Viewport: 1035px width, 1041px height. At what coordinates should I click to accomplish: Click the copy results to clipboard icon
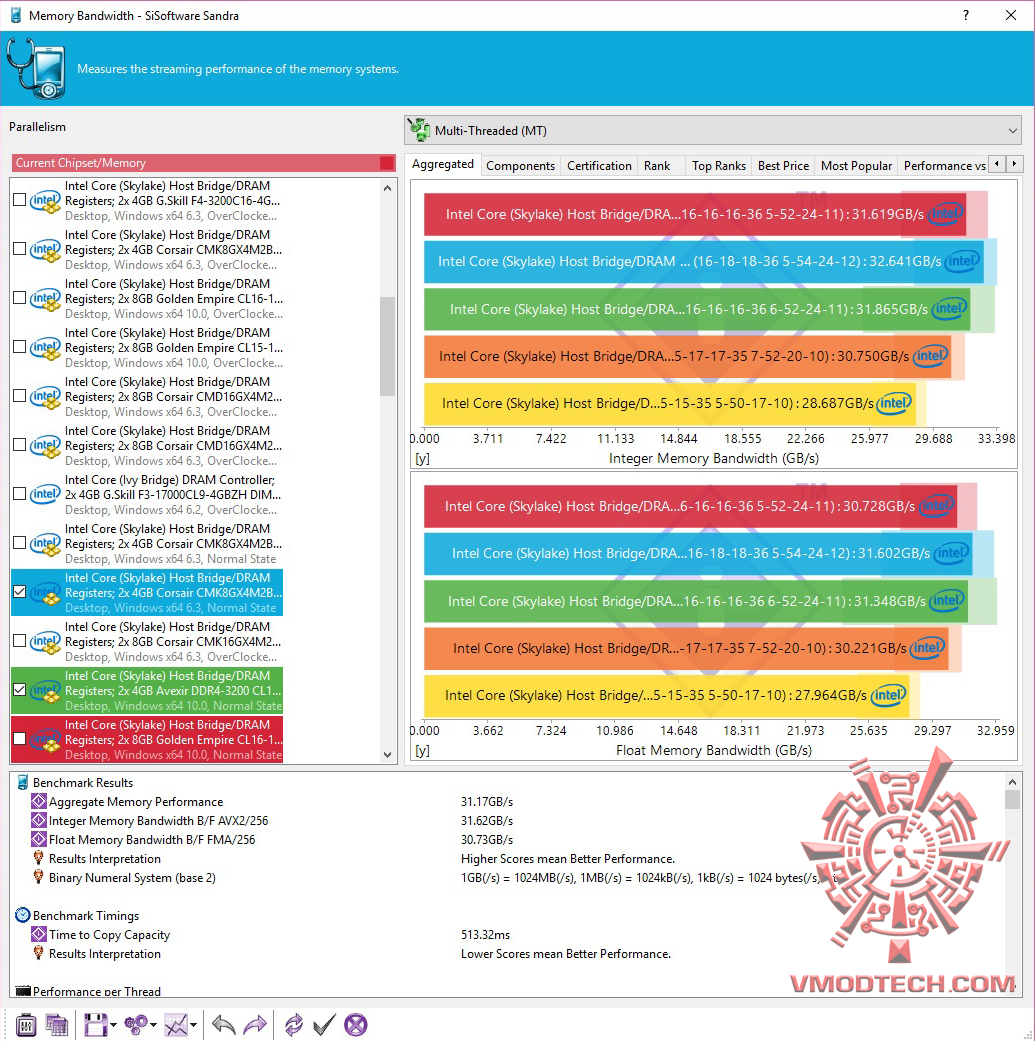click(57, 1024)
